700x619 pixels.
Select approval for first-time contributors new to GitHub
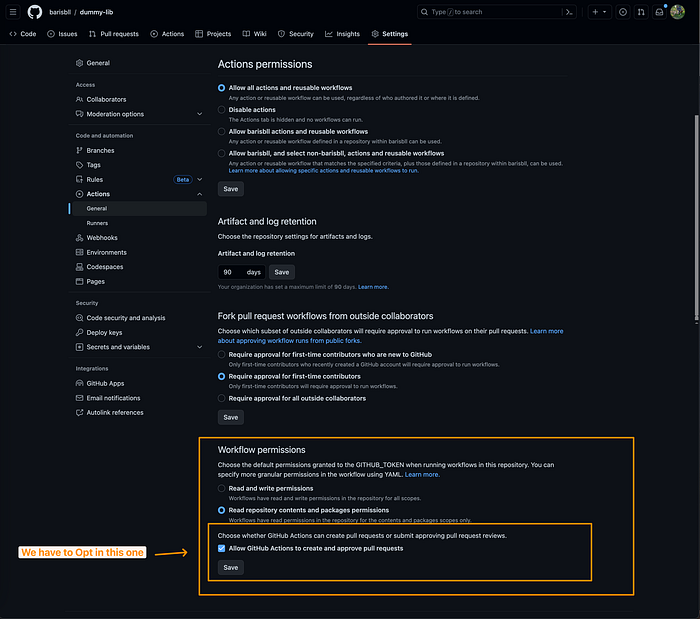pos(221,355)
